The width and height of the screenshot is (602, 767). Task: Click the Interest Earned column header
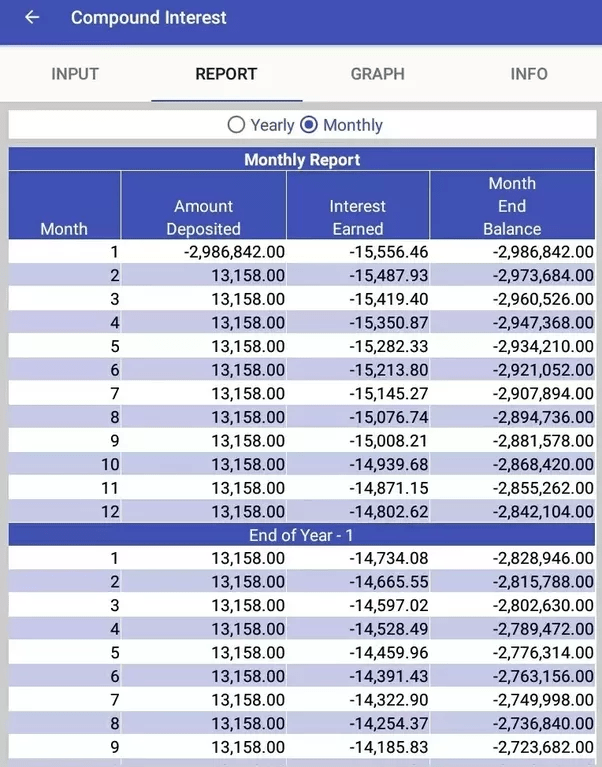click(x=358, y=205)
